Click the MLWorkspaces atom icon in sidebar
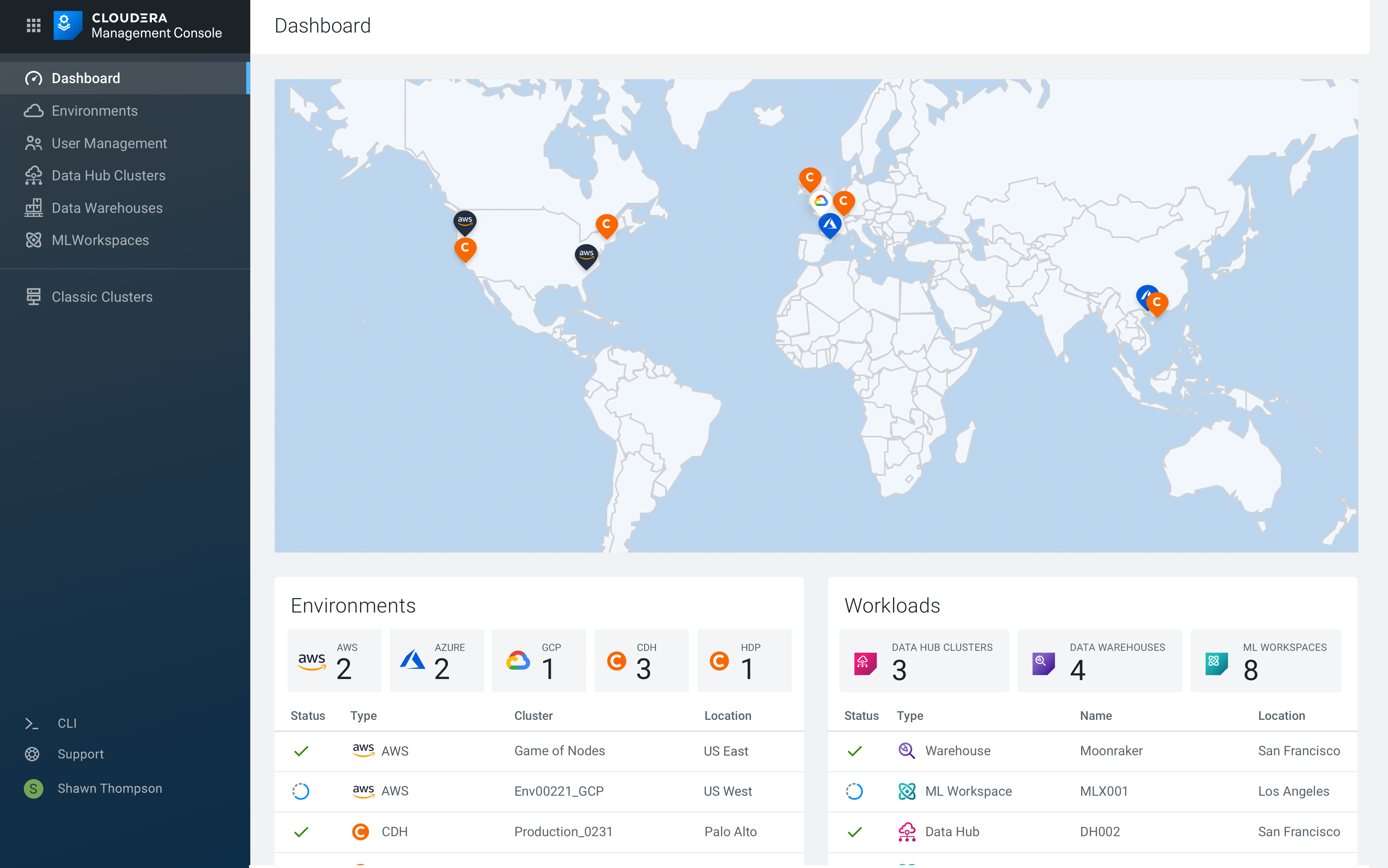This screenshot has height=868, width=1388. coord(33,240)
